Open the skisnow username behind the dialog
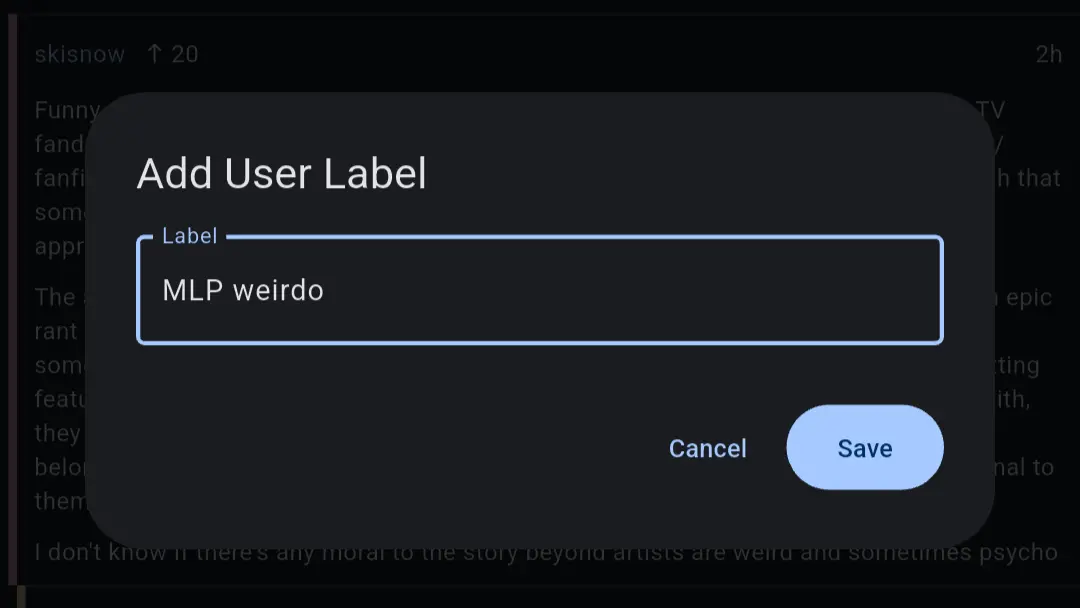The image size is (1080, 608). pos(79,54)
